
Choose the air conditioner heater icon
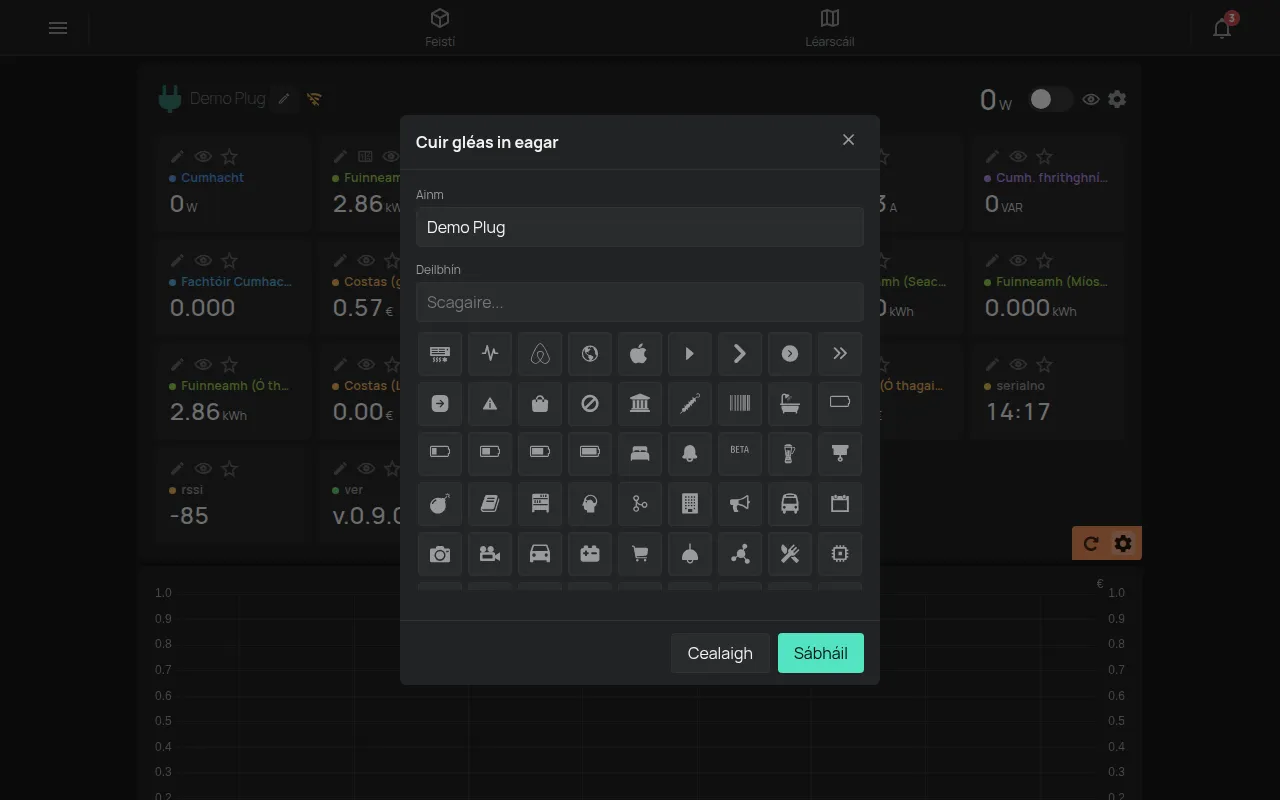[440, 353]
